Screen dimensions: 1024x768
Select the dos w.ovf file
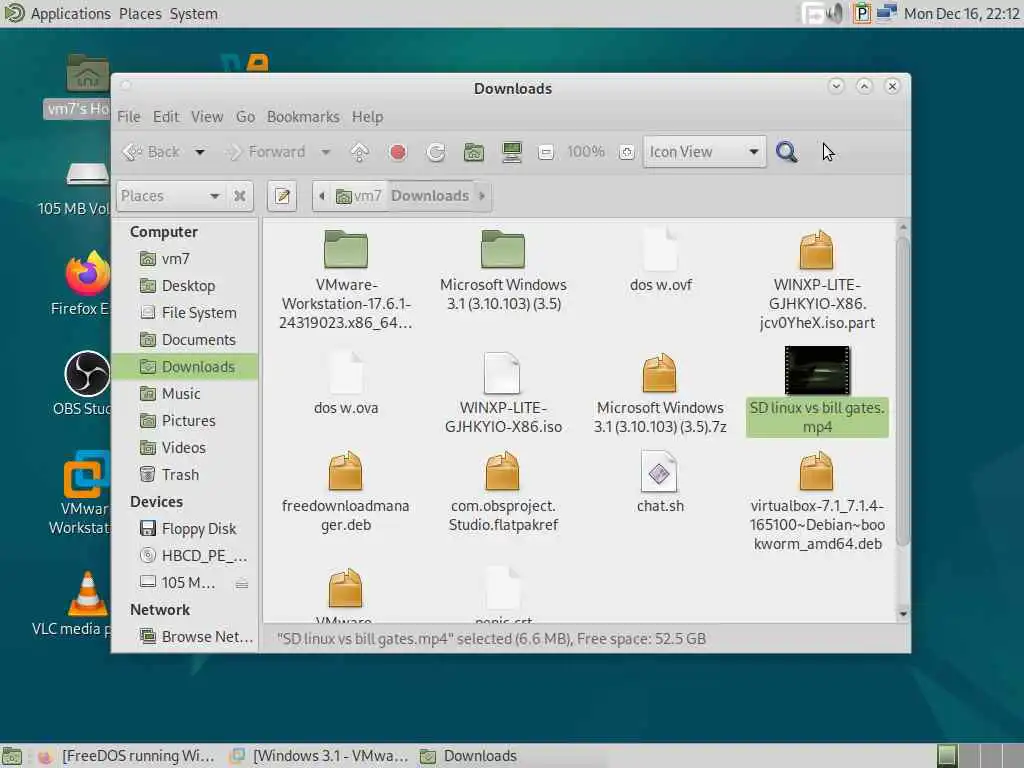tap(660, 261)
